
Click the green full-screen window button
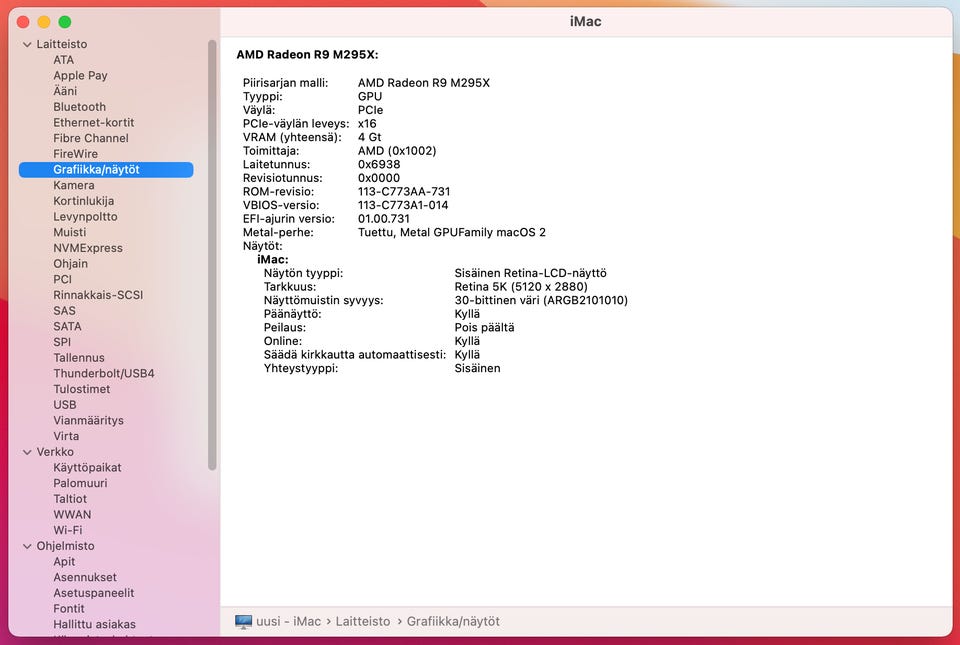tap(65, 22)
